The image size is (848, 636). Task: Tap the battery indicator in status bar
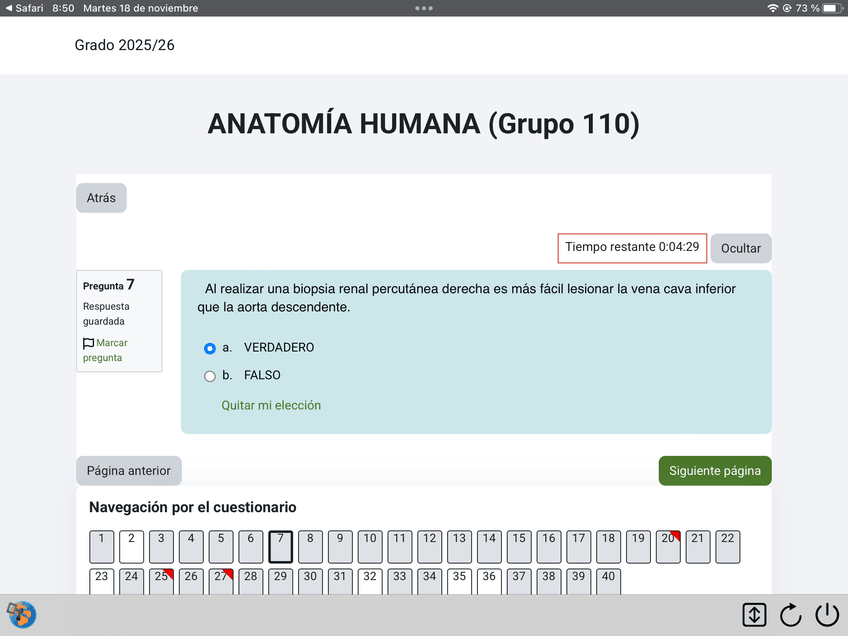coord(831,8)
